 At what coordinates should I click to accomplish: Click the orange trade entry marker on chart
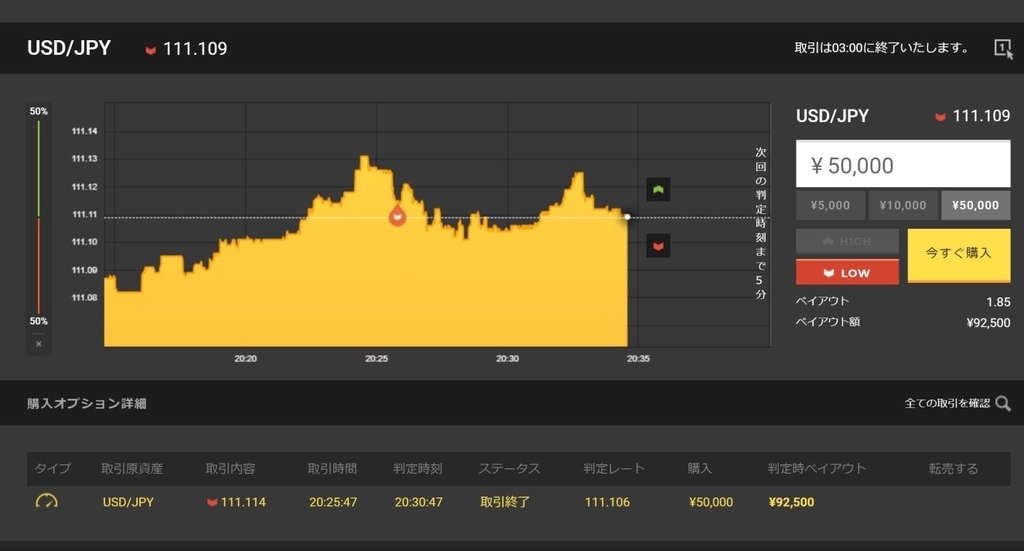tap(397, 215)
